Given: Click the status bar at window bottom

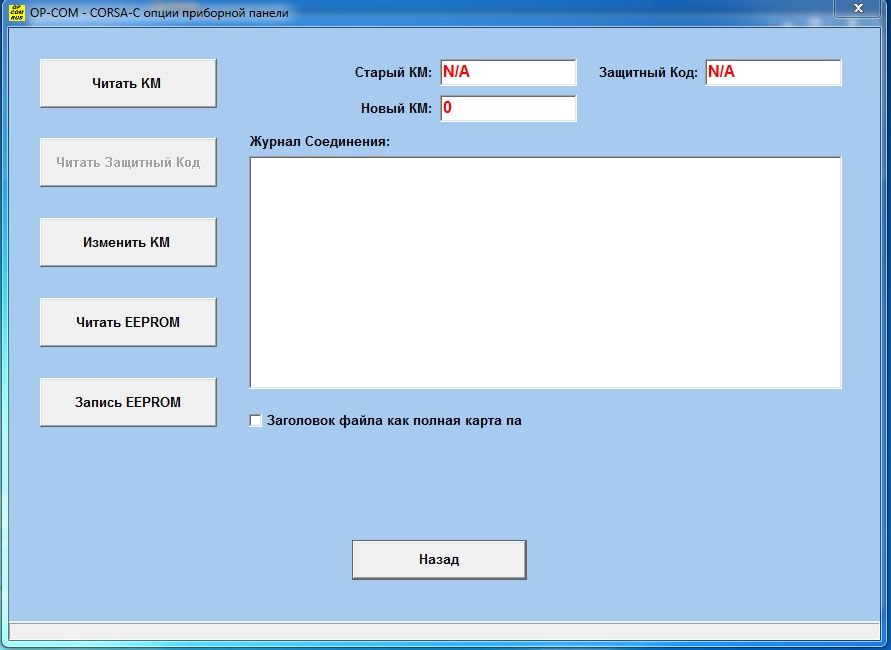Looking at the screenshot, I should pyautogui.click(x=444, y=631).
